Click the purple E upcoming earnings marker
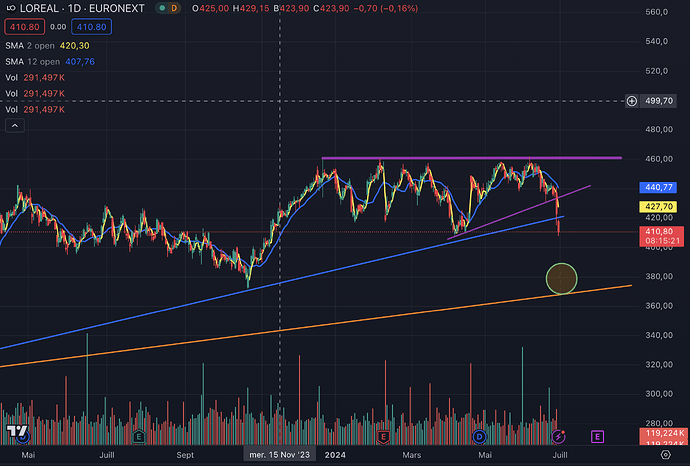 pyautogui.click(x=597, y=437)
